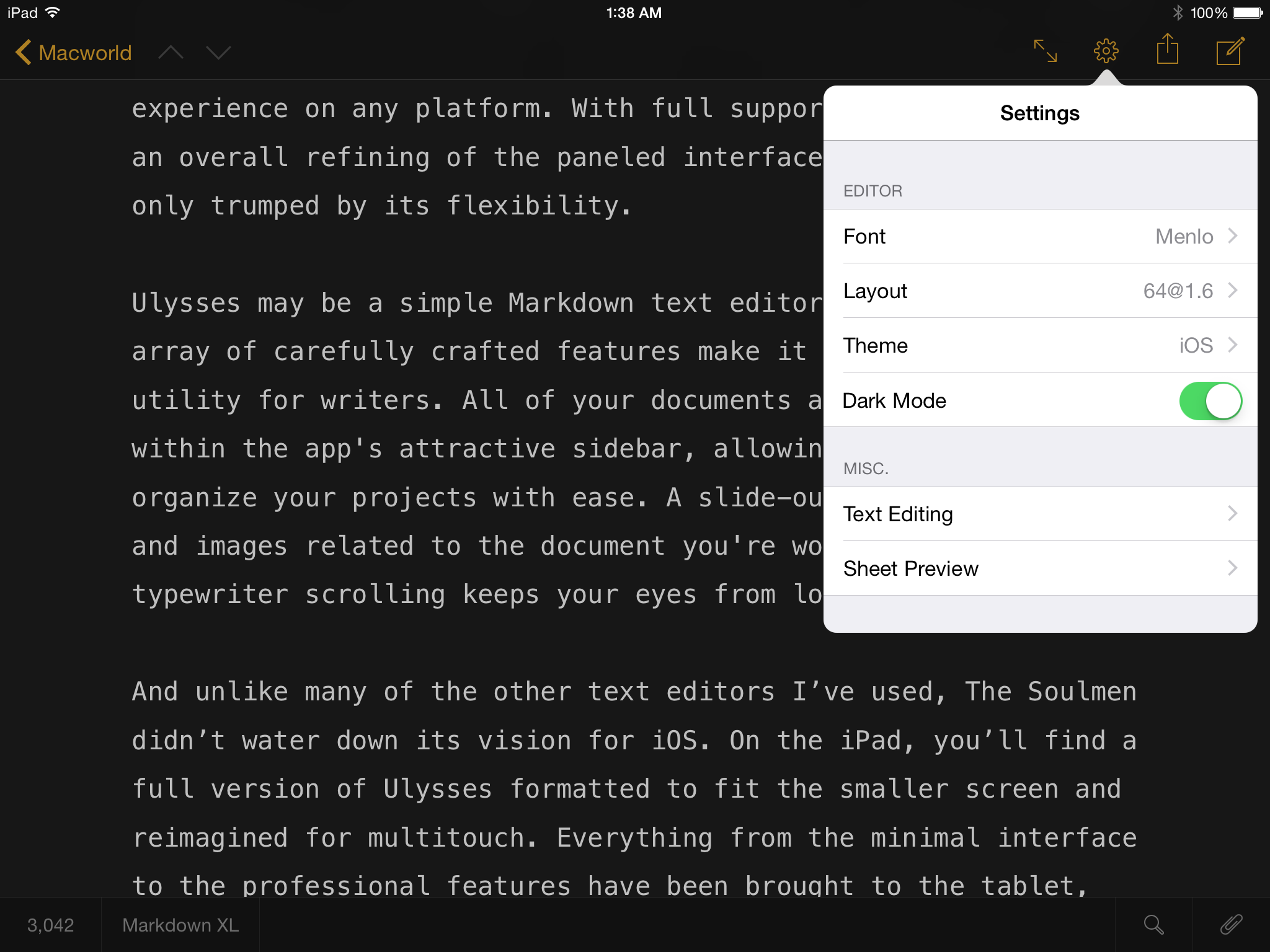Select the EDITOR section header

[x=871, y=190]
